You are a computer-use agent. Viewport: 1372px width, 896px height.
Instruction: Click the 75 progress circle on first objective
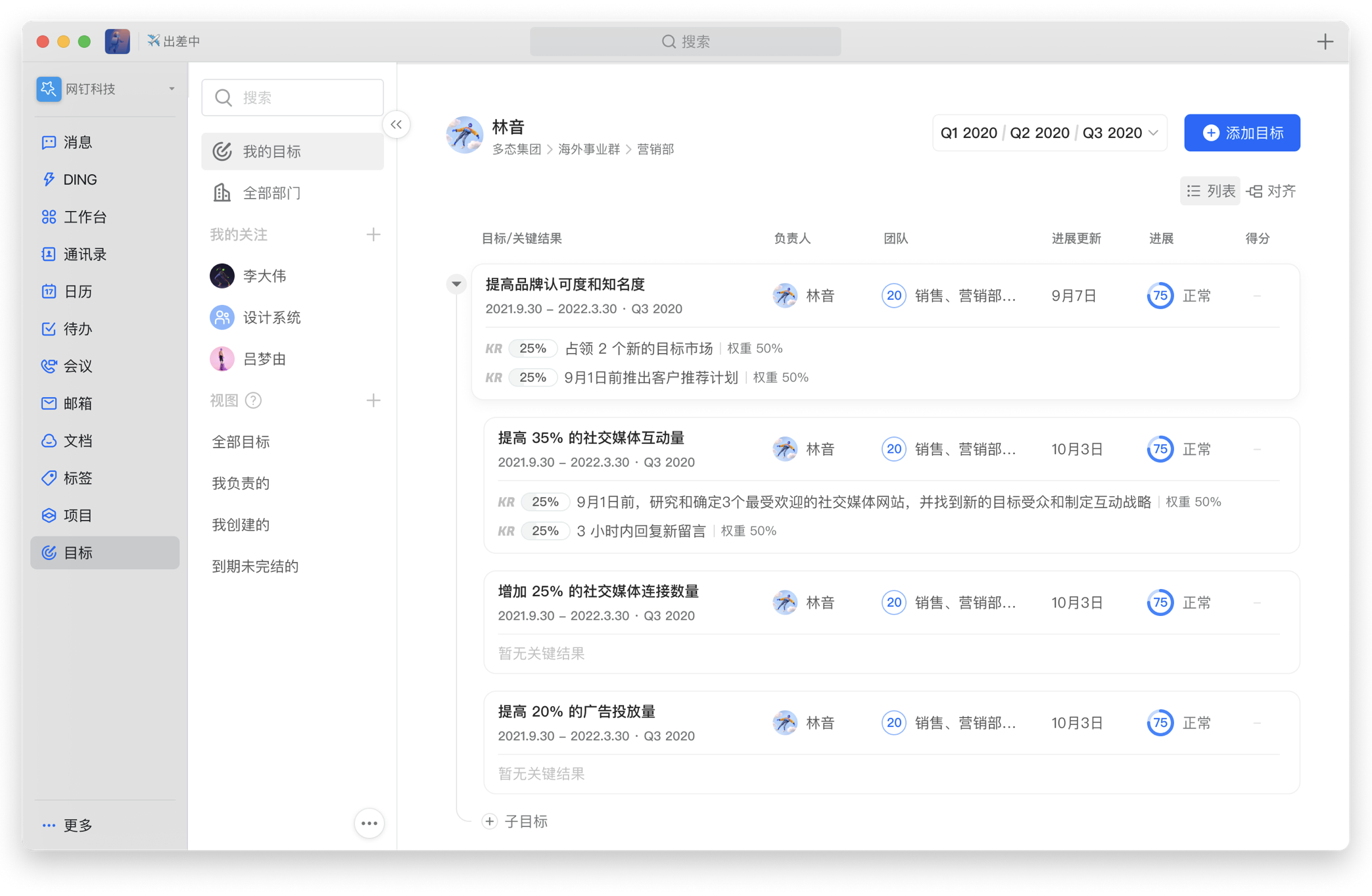pos(1160,295)
